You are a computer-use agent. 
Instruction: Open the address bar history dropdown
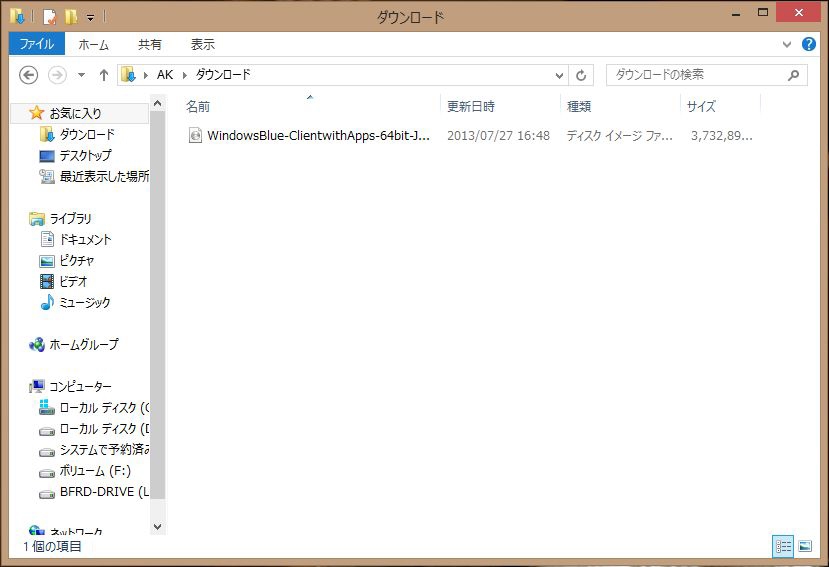559,76
